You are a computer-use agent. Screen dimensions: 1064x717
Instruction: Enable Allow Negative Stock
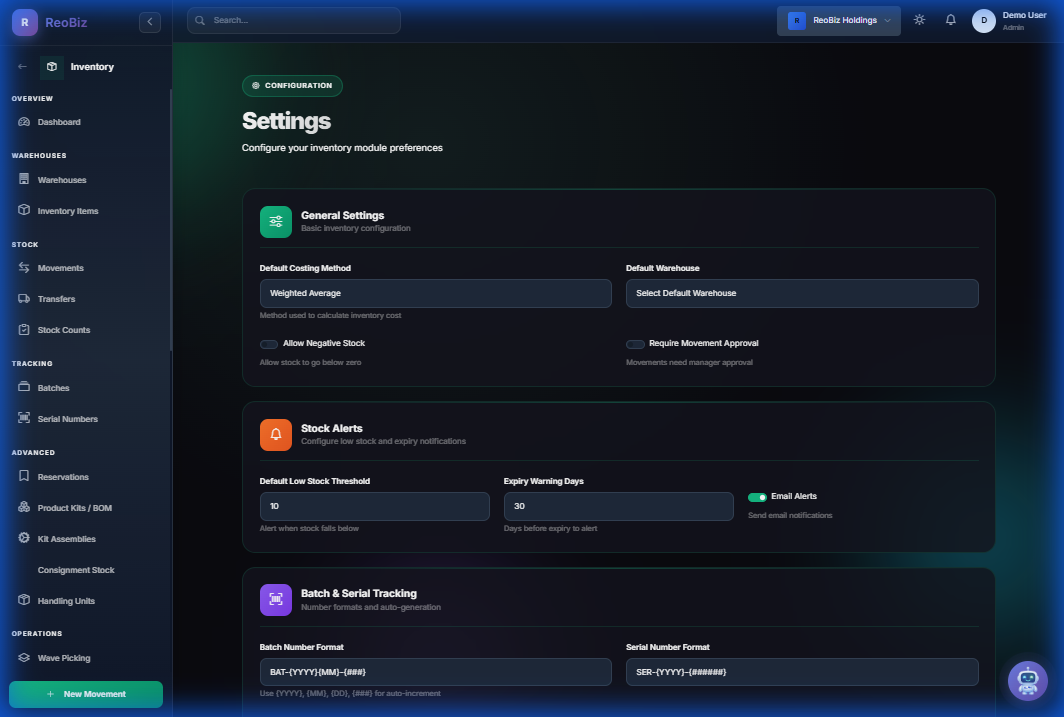pyautogui.click(x=268, y=343)
